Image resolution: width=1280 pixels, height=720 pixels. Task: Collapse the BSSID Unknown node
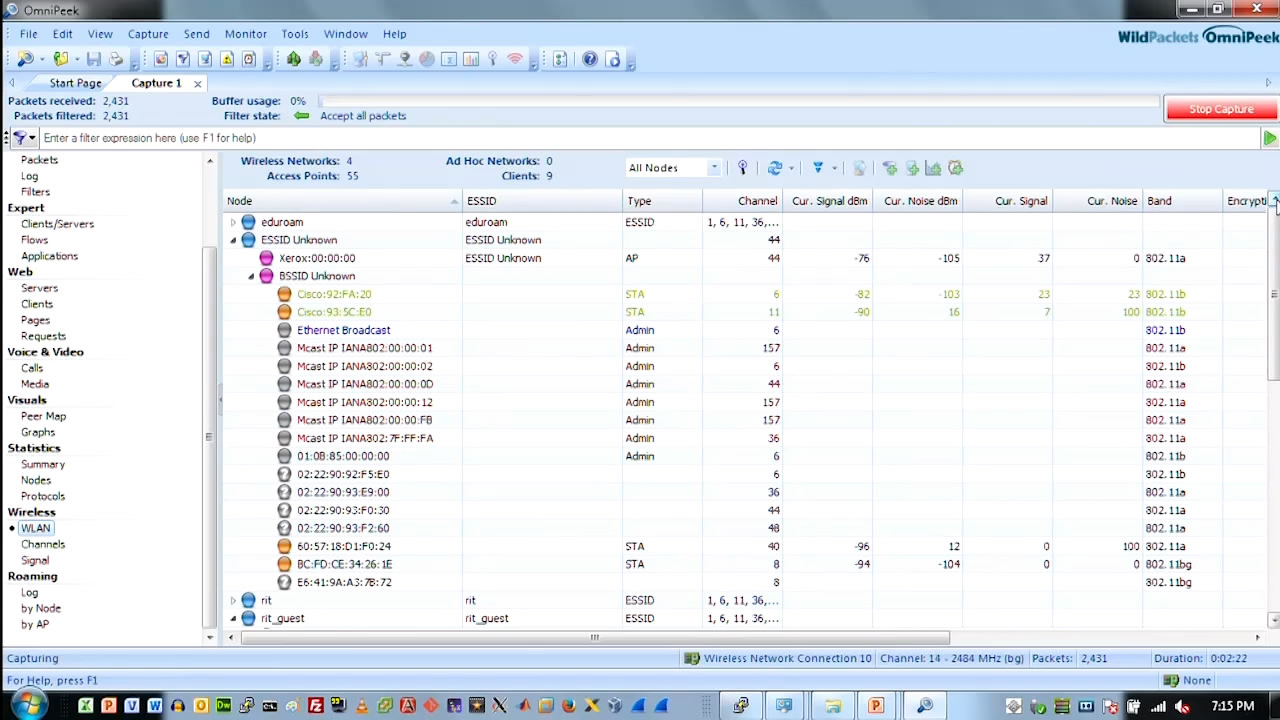pos(251,276)
